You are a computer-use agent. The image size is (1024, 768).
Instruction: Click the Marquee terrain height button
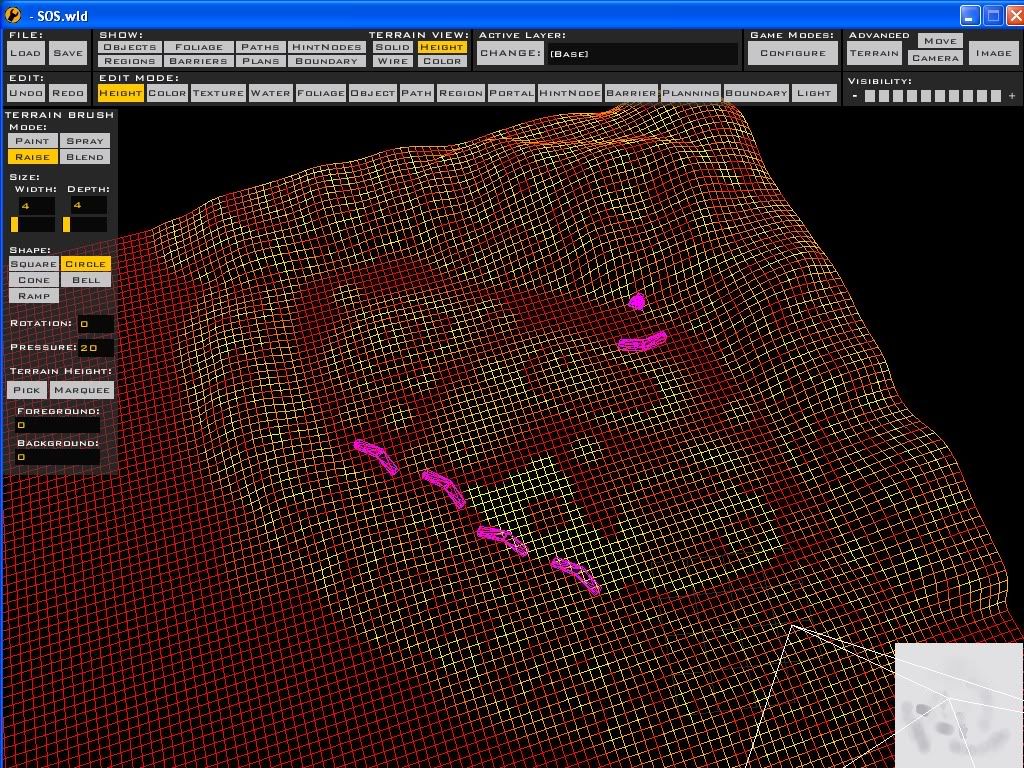pos(82,390)
